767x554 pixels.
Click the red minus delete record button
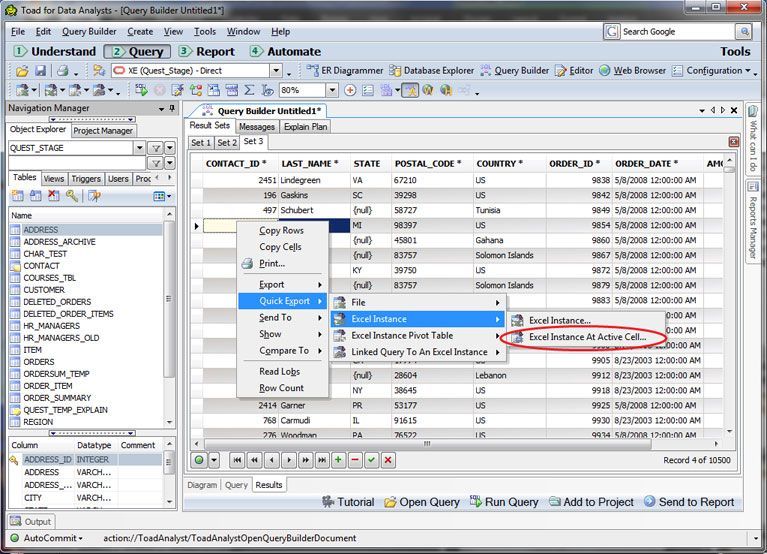point(355,460)
